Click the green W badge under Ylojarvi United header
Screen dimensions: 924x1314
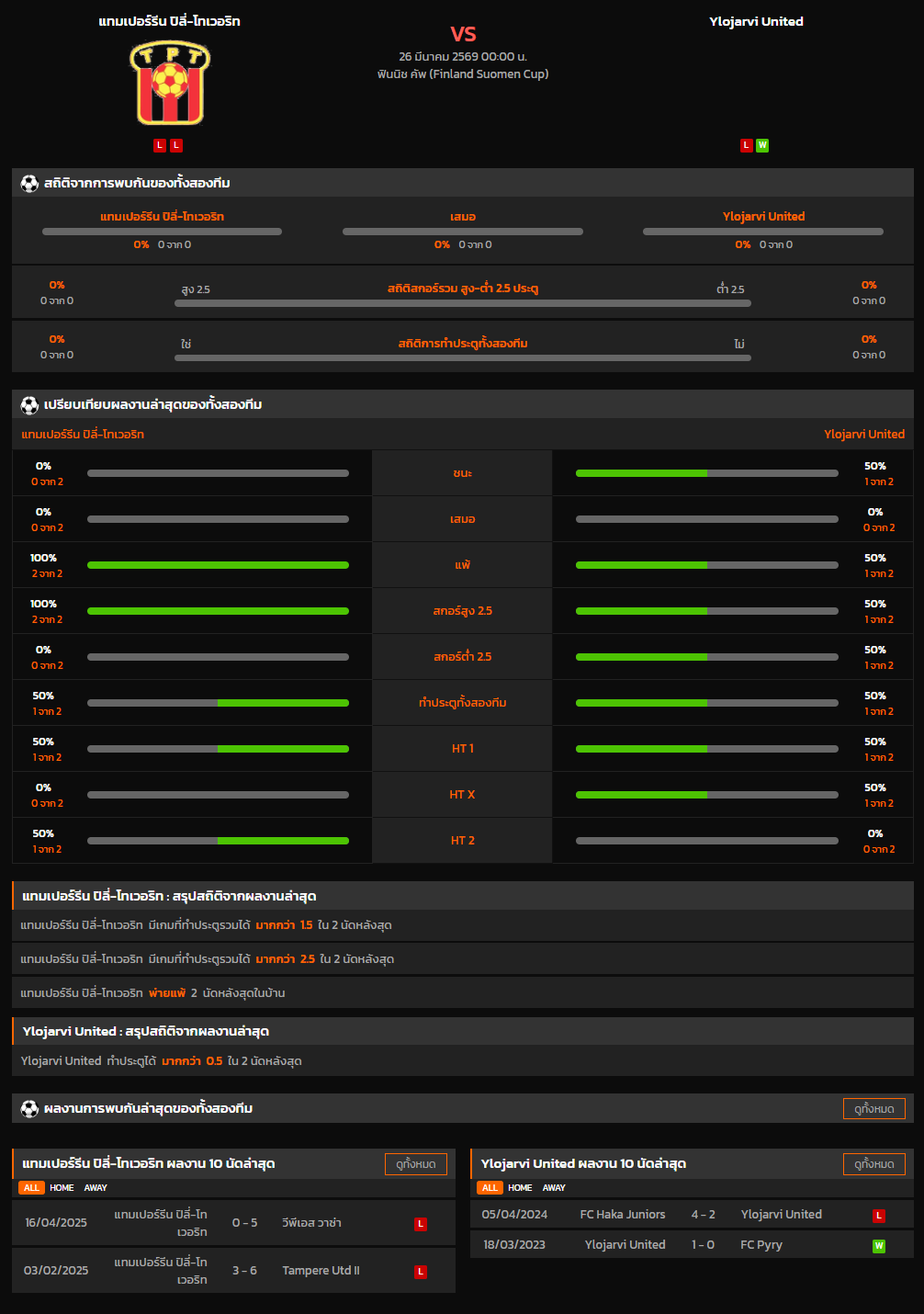tap(762, 145)
